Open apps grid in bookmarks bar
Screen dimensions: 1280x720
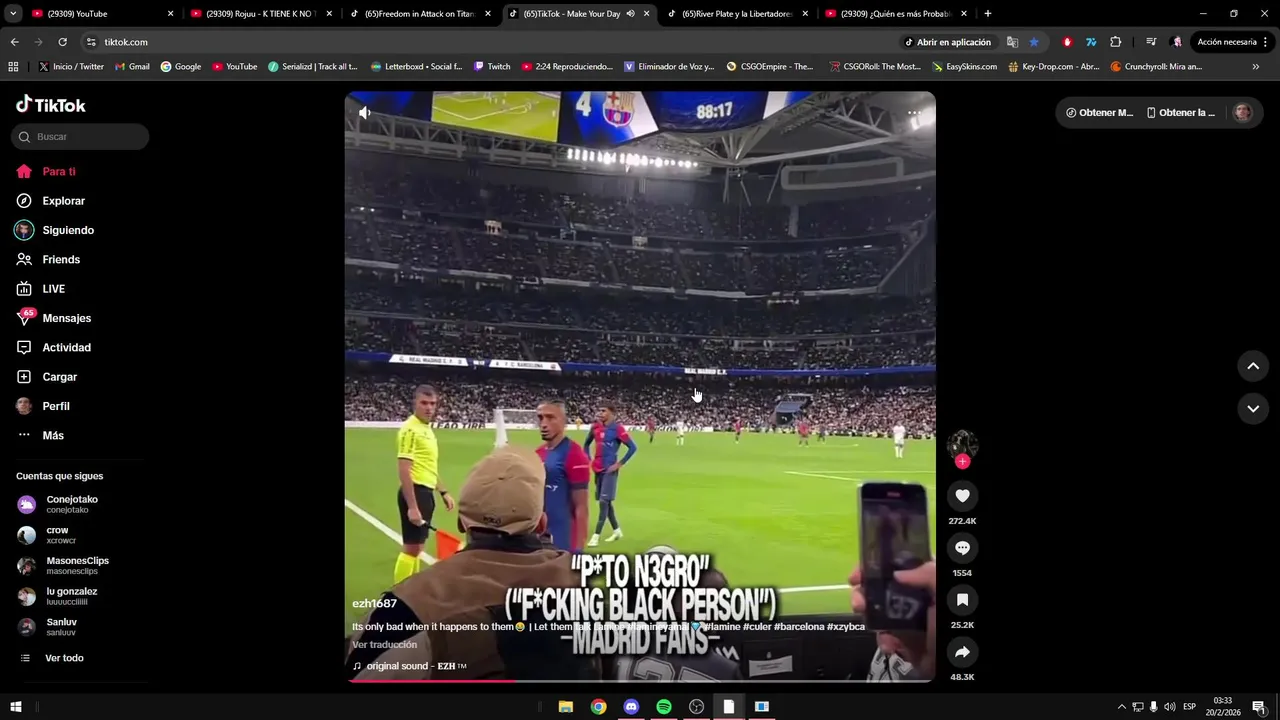click(x=13, y=67)
